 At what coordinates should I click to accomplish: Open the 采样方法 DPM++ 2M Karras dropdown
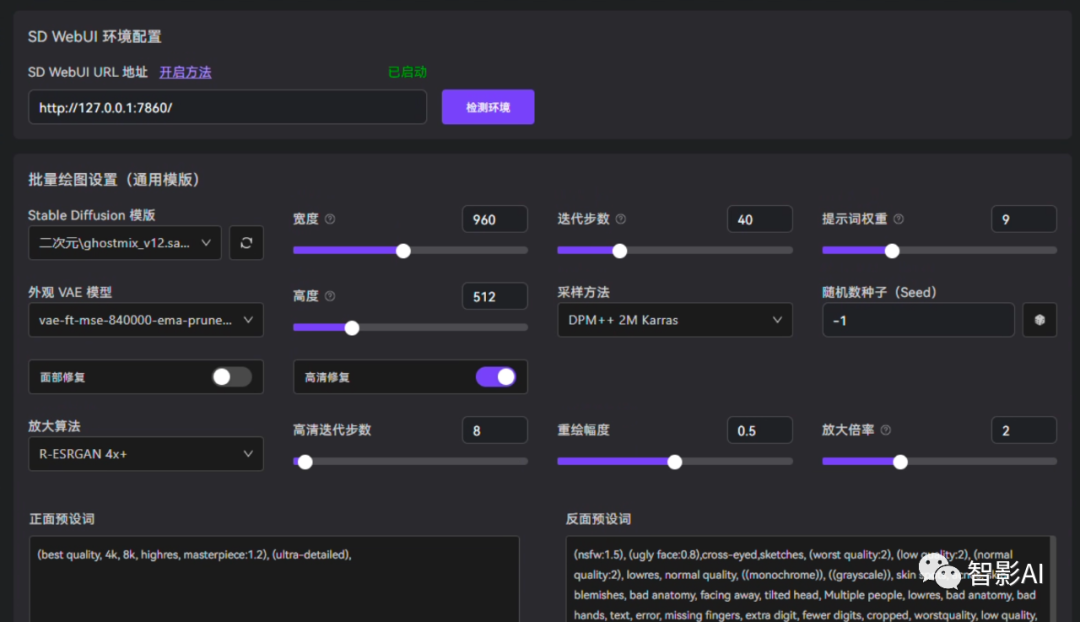674,320
